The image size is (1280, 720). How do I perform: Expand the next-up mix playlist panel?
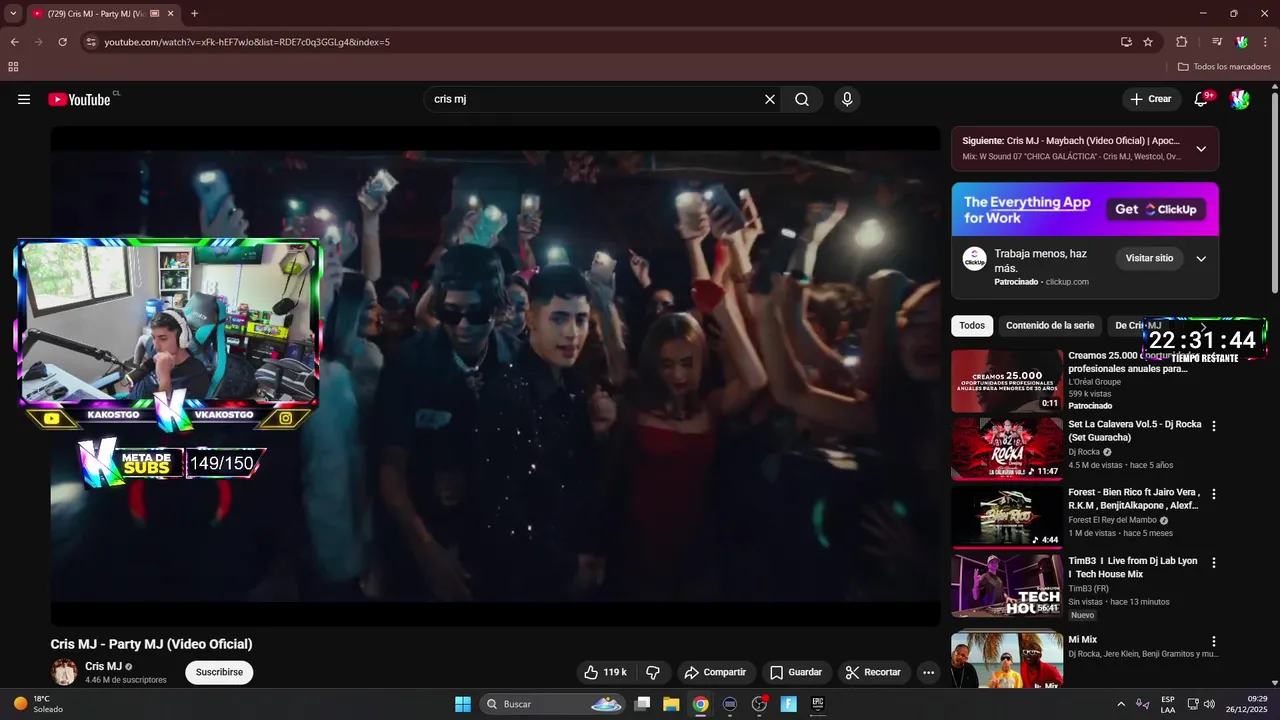(x=1201, y=149)
